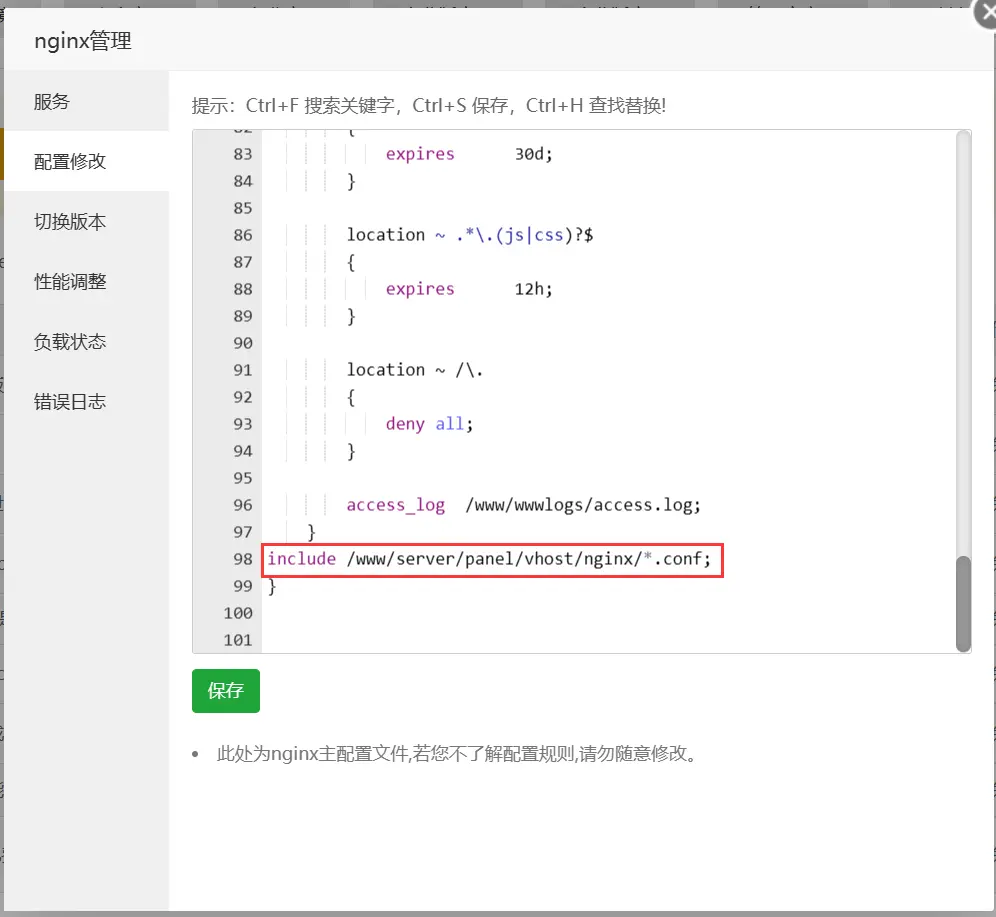Select the location ~ .*\.(js|css) line
The width and height of the screenshot is (996, 917).
(470, 234)
